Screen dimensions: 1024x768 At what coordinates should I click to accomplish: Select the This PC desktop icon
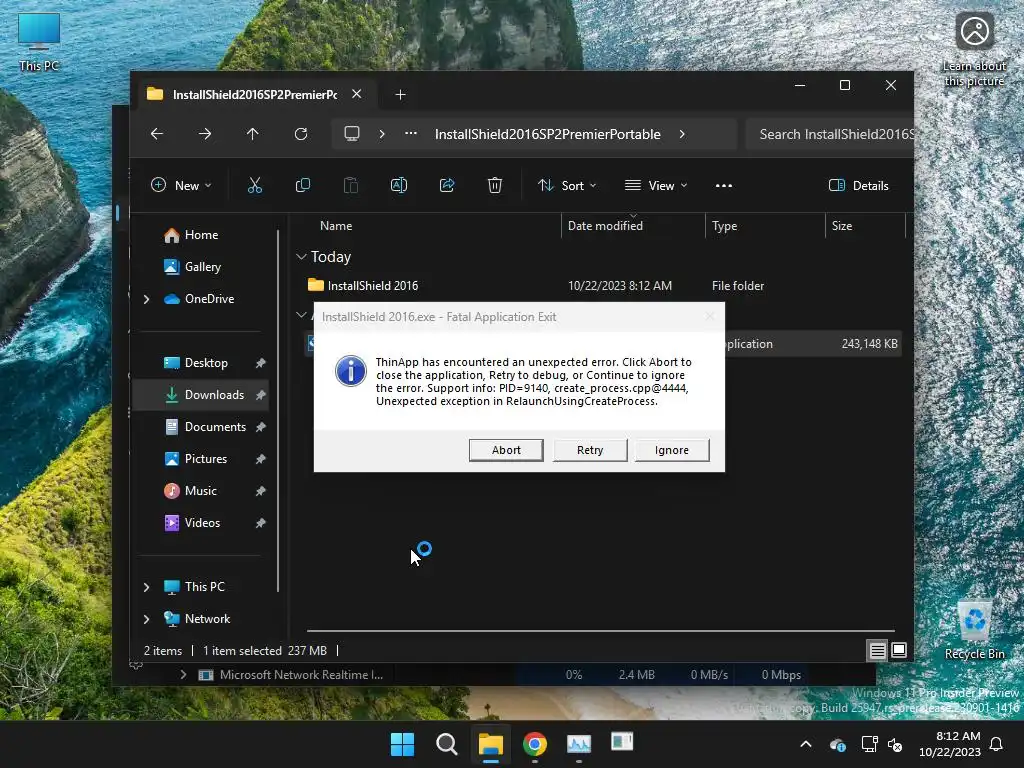pos(39,42)
